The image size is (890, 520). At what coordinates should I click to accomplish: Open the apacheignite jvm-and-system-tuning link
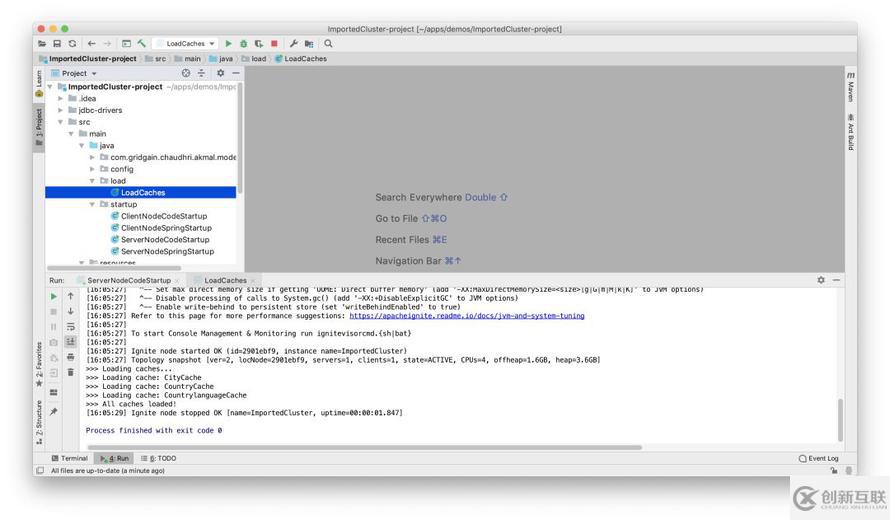click(467, 316)
